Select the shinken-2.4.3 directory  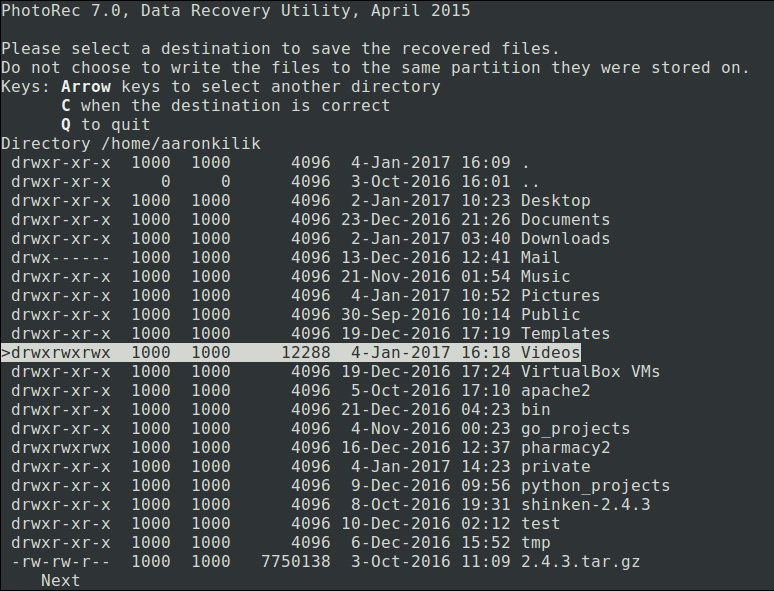pos(585,505)
